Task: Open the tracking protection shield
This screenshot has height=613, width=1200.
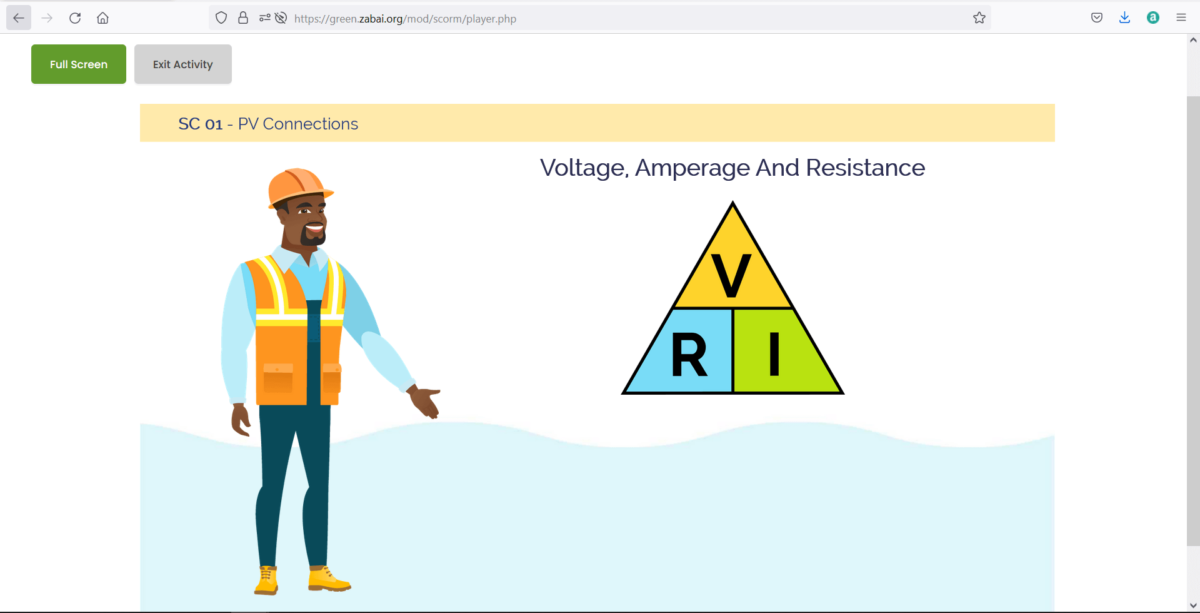Action: pyautogui.click(x=221, y=17)
